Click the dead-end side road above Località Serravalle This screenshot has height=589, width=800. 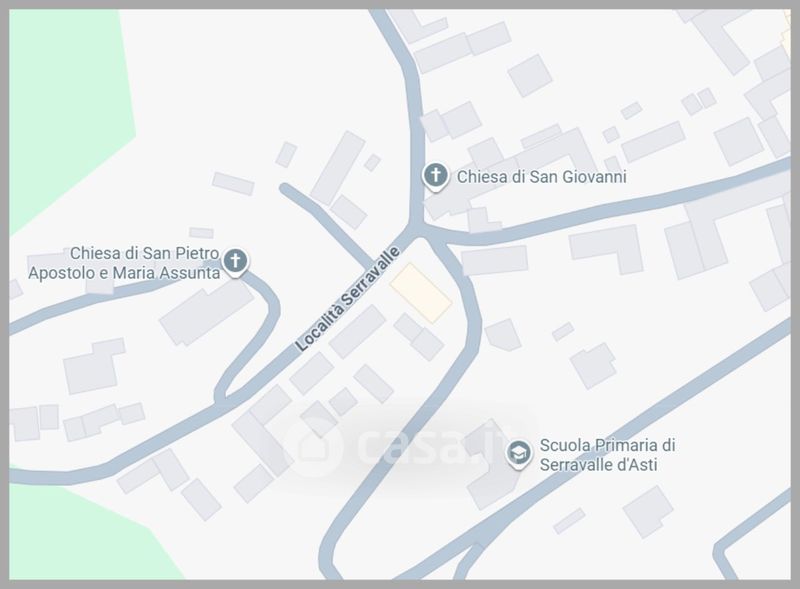pos(328,225)
